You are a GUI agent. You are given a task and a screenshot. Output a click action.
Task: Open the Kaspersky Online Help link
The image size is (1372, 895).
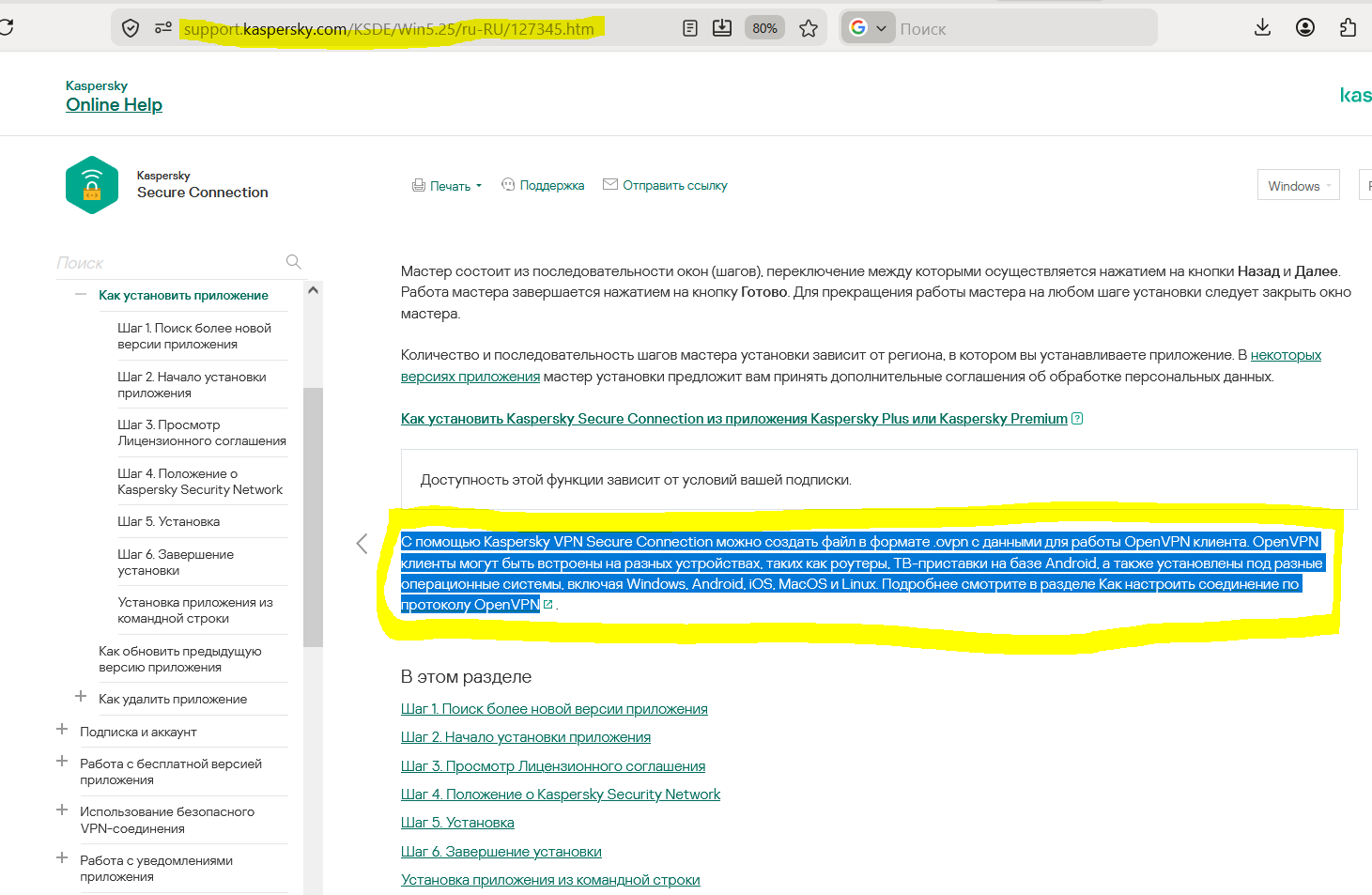pos(114,104)
